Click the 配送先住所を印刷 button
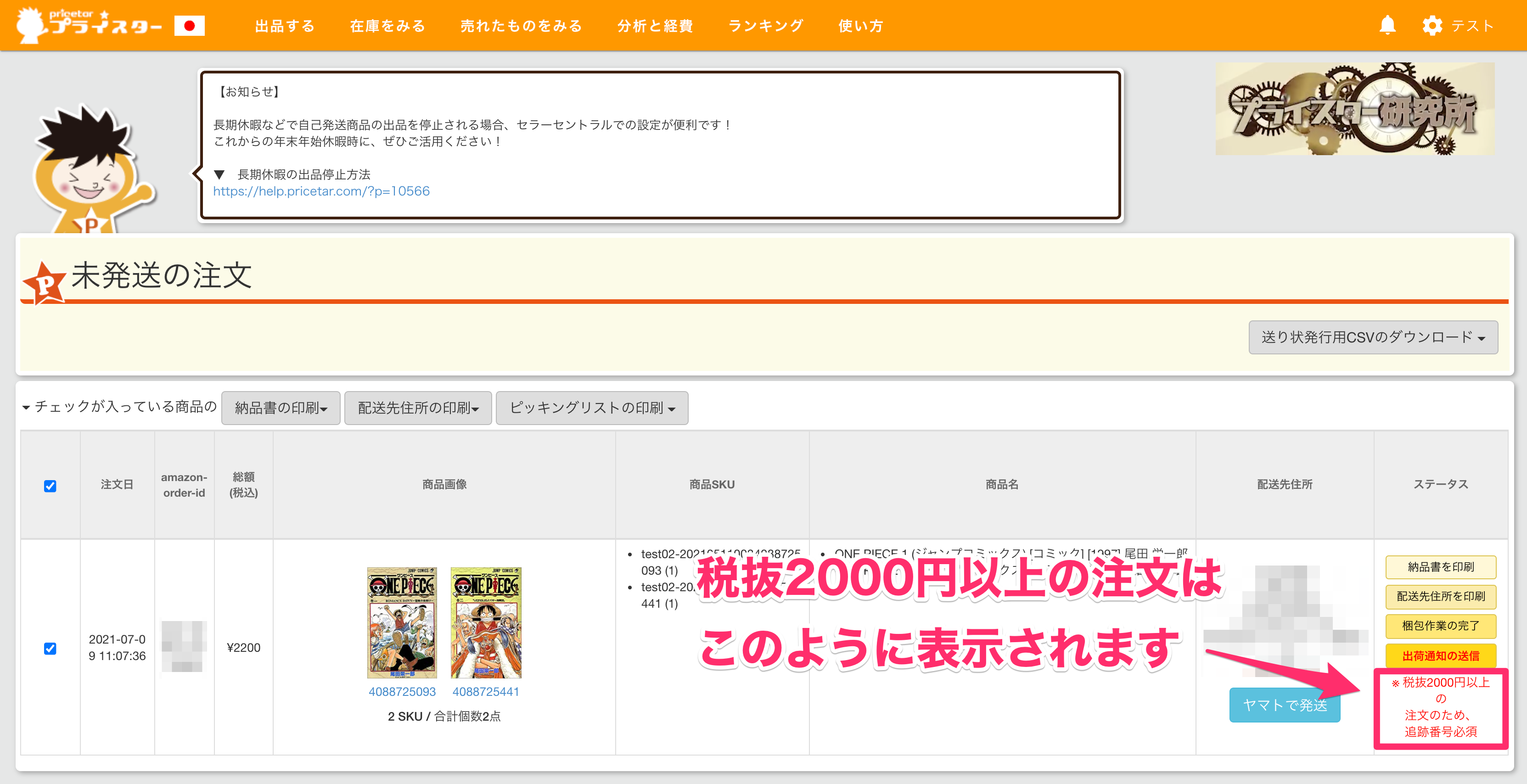This screenshot has width=1527, height=784. click(1441, 597)
